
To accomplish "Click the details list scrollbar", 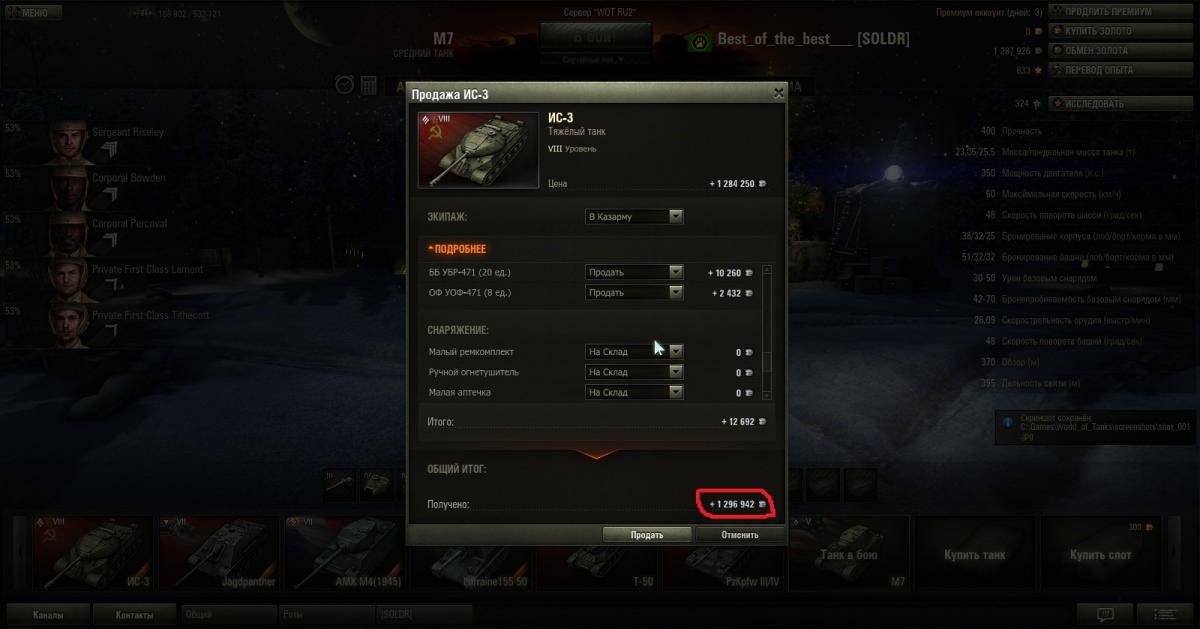I will pos(767,333).
